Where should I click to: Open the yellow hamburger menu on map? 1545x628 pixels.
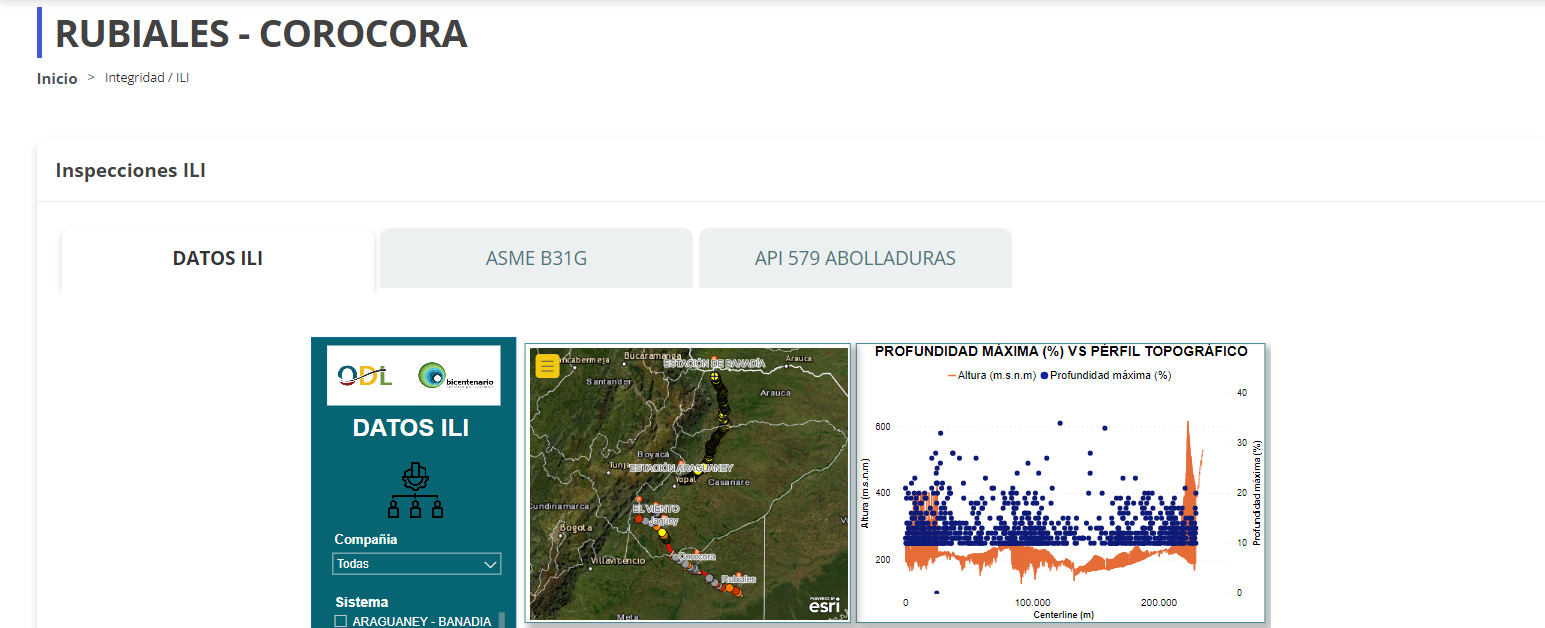point(547,366)
